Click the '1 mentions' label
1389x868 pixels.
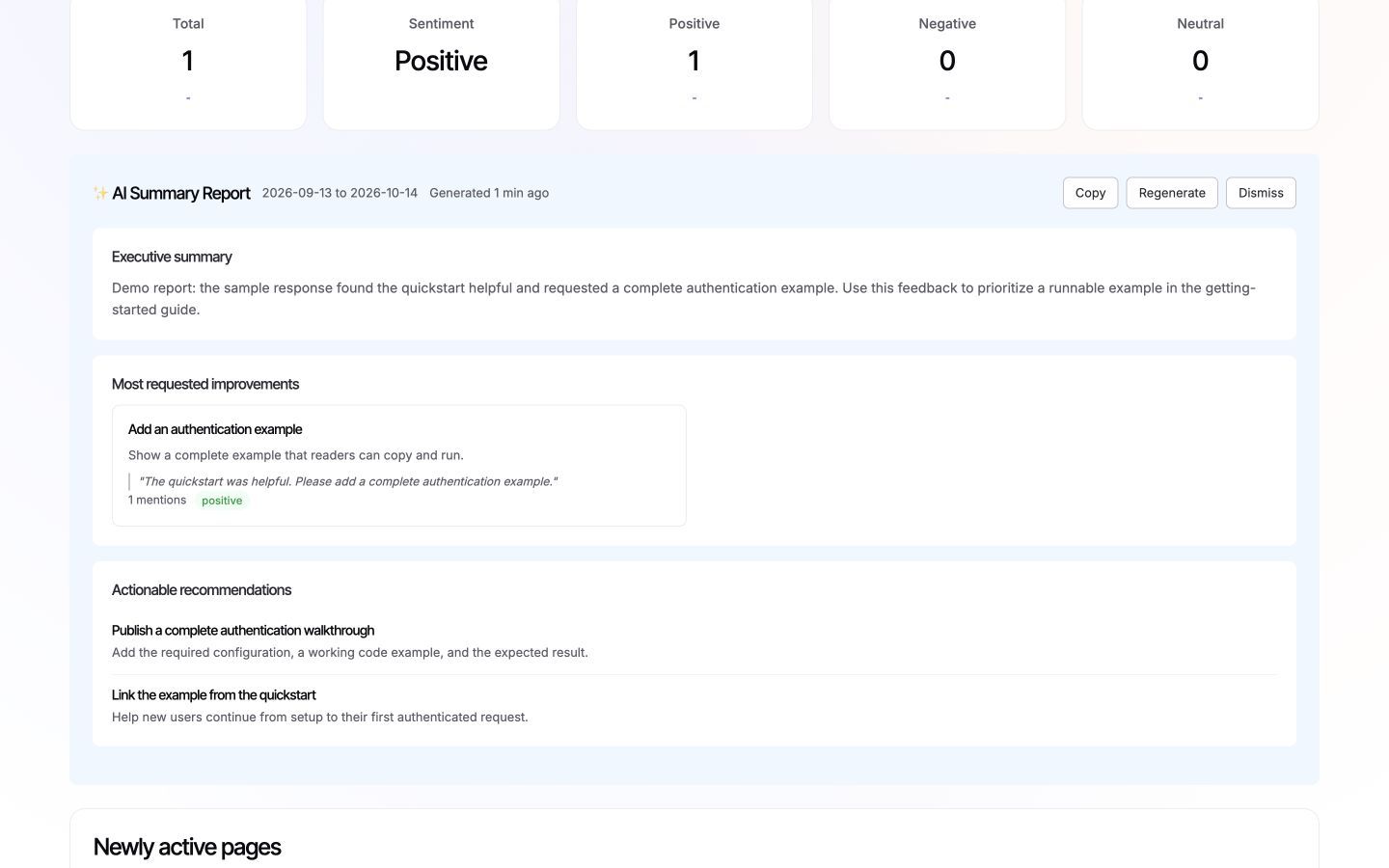pyautogui.click(x=157, y=500)
